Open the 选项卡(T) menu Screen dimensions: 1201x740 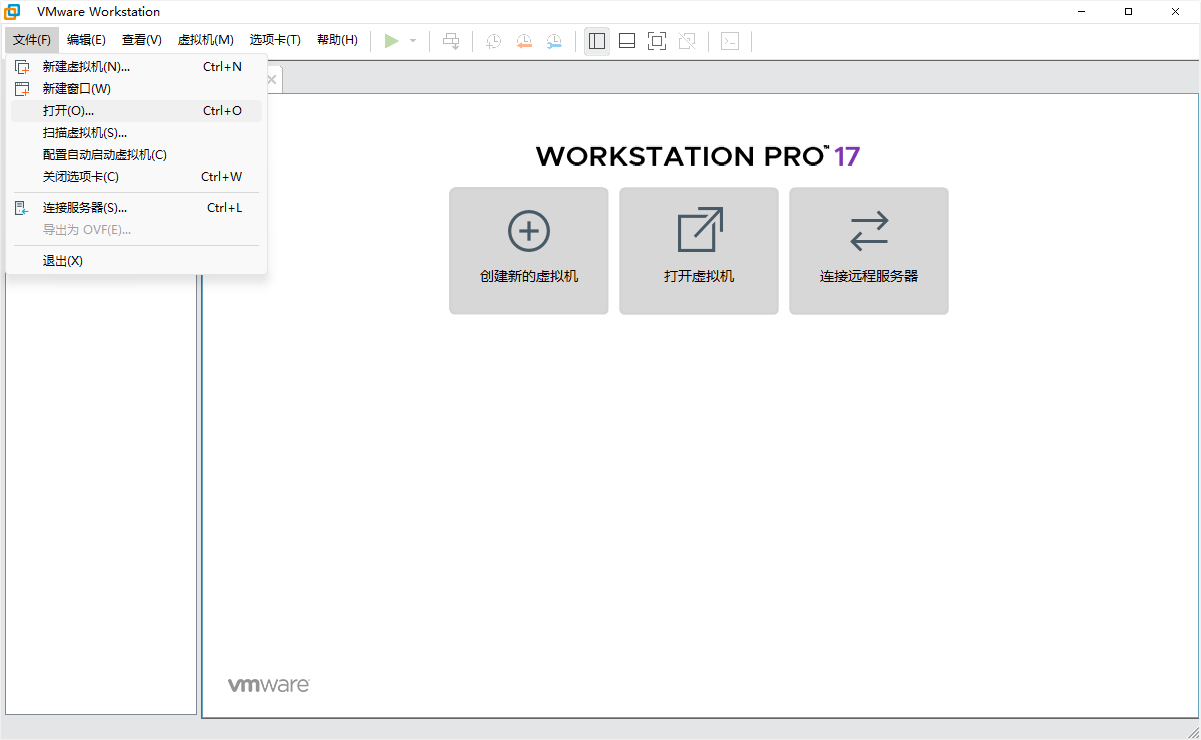coord(275,40)
